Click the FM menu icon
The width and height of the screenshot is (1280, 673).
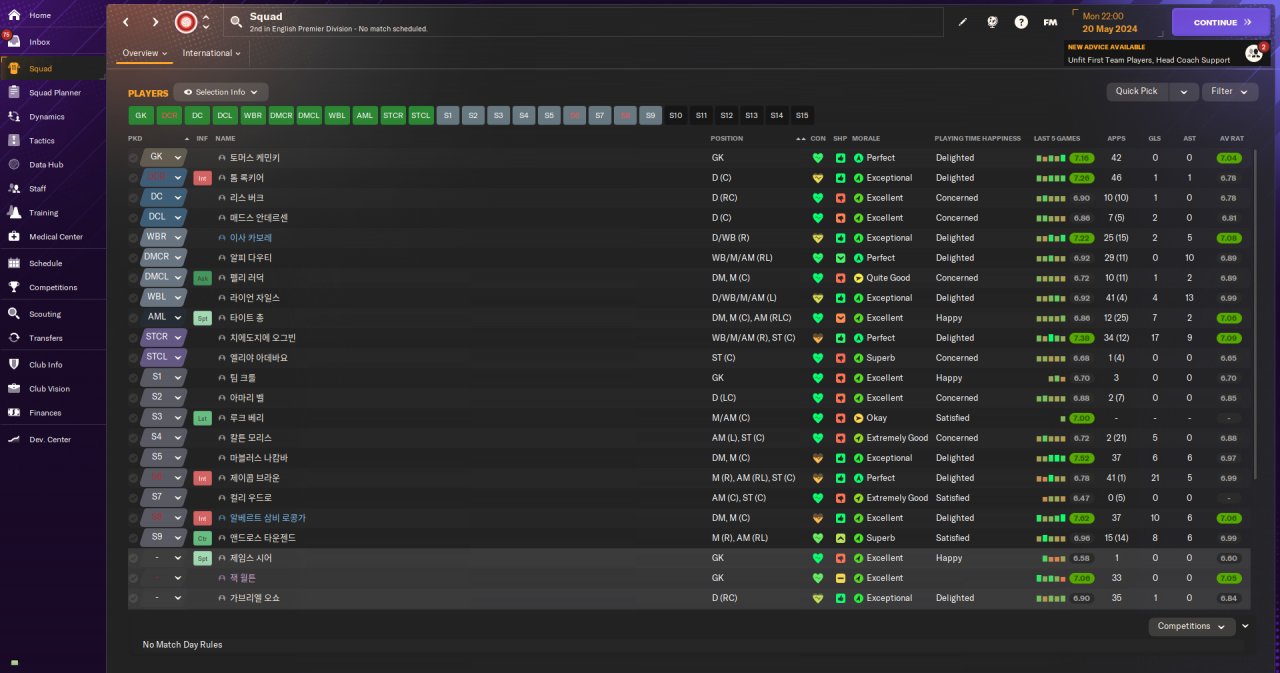[x=1050, y=22]
